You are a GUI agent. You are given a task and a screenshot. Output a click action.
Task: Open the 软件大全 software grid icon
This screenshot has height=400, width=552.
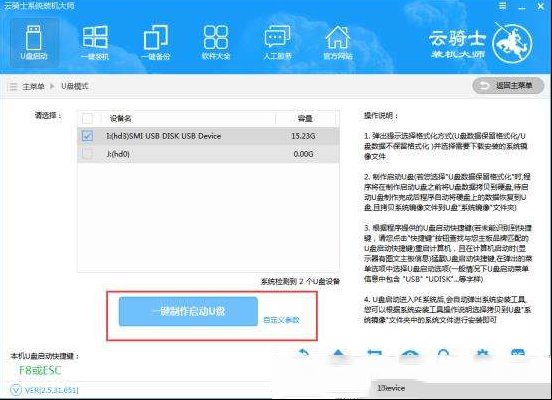click(216, 42)
